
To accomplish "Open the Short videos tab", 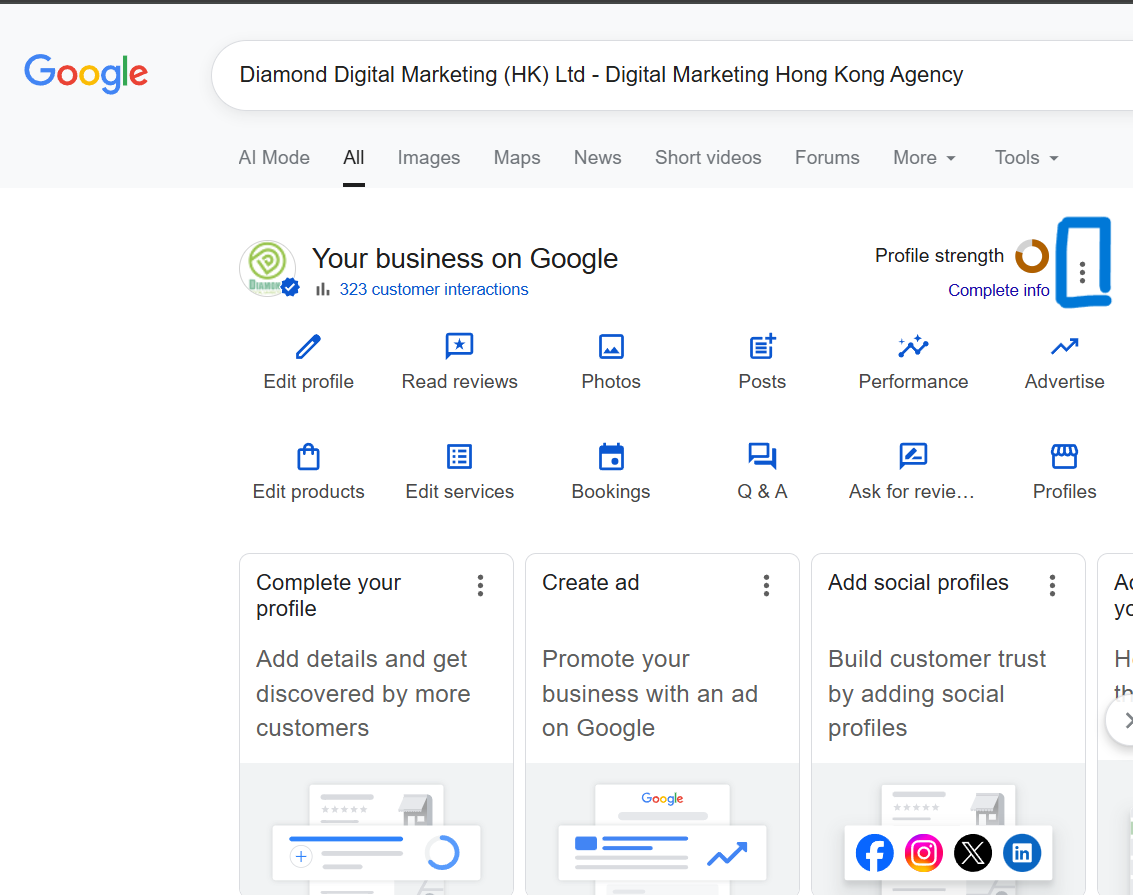I will 708,157.
